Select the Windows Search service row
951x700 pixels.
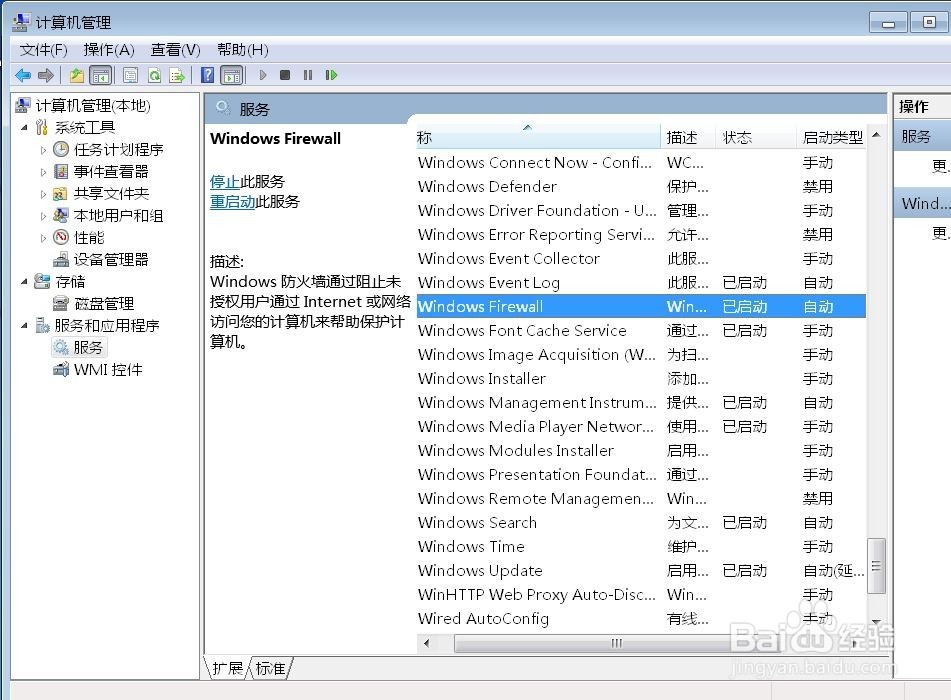tap(641, 523)
